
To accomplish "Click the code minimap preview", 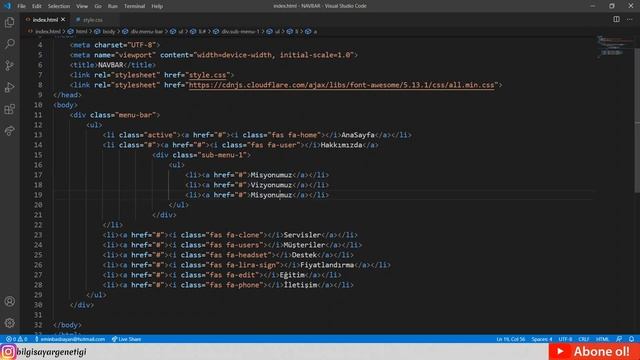I will point(614,47).
